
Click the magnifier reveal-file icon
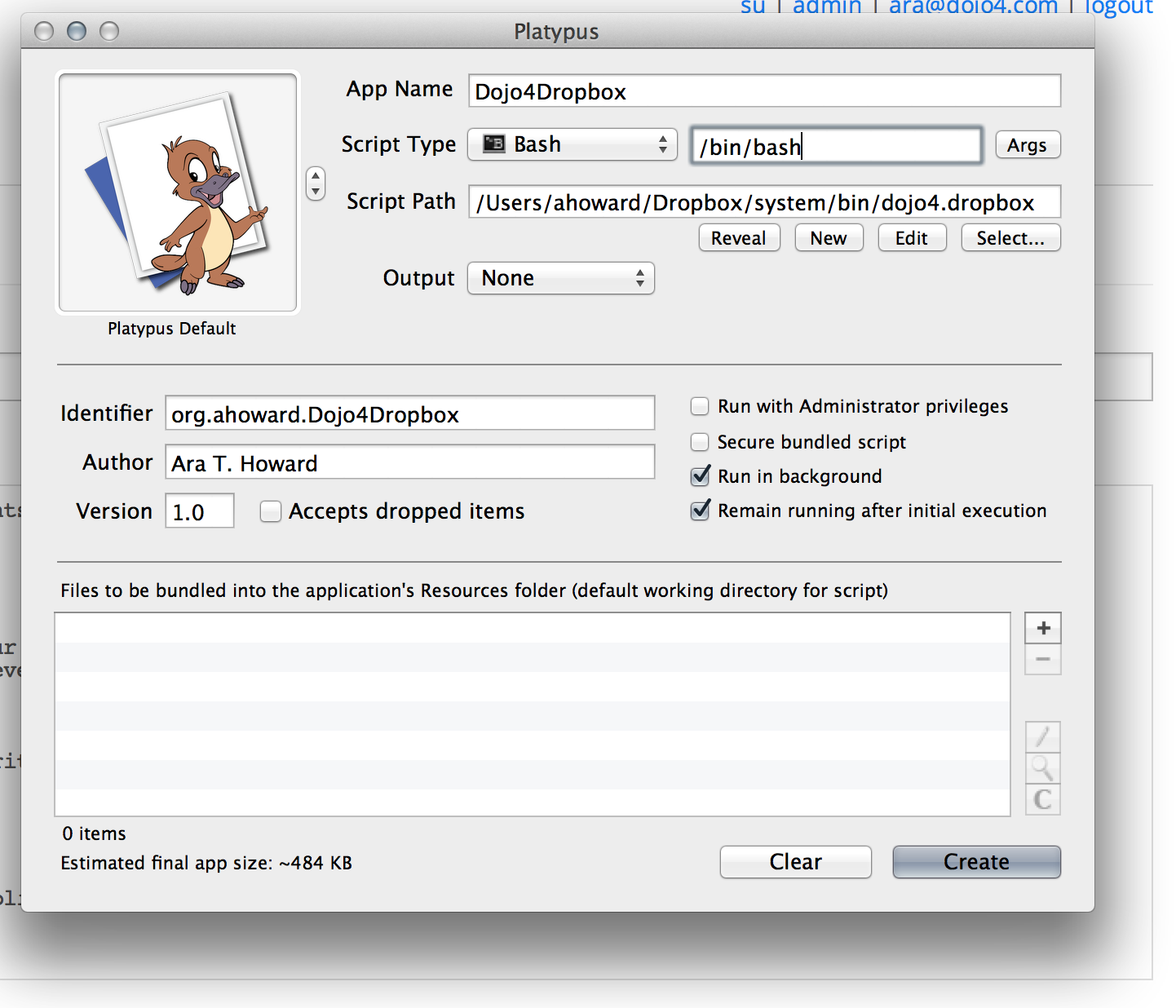(x=1043, y=767)
